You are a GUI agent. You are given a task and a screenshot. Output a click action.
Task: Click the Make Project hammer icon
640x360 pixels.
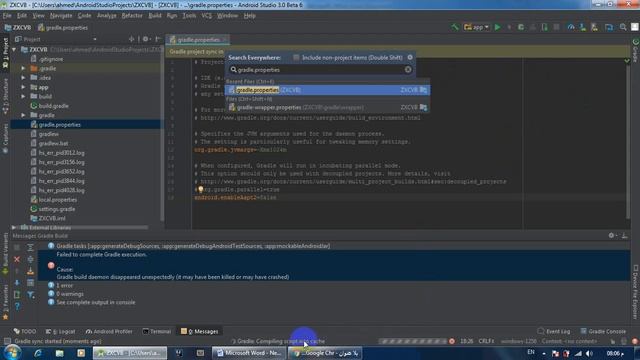tap(454, 27)
